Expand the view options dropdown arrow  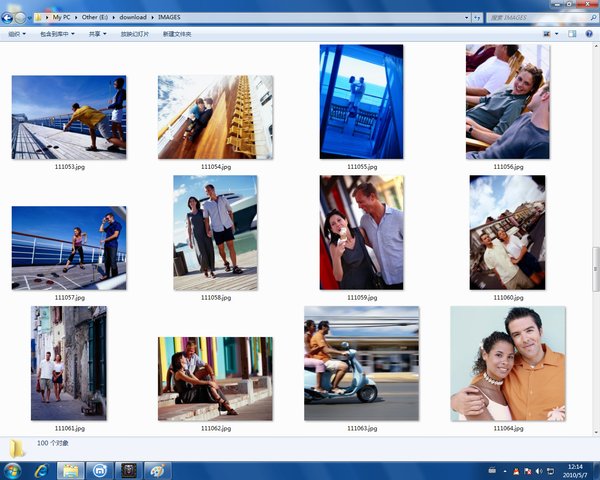pos(558,34)
